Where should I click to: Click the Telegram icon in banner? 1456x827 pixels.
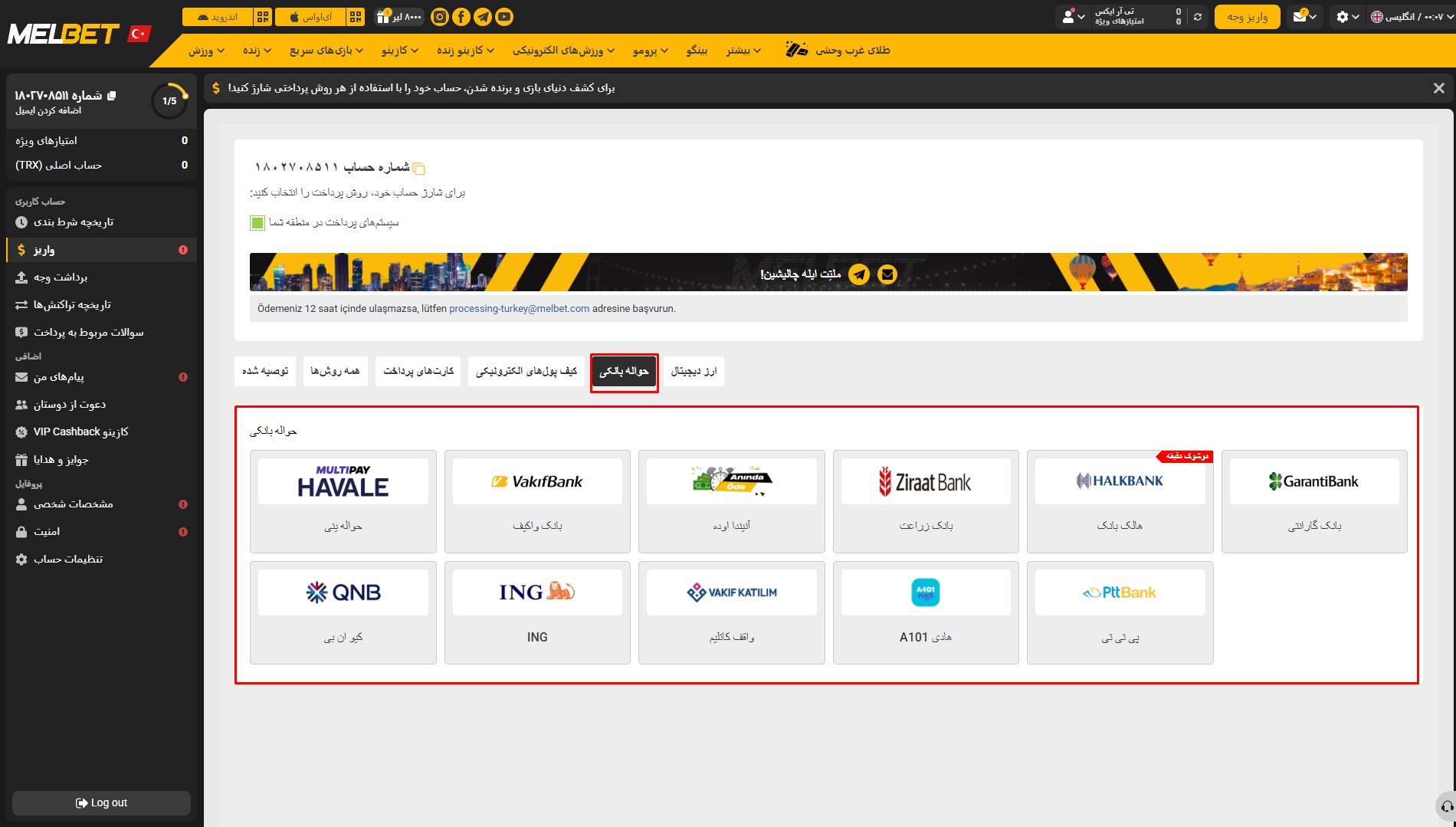click(x=859, y=274)
